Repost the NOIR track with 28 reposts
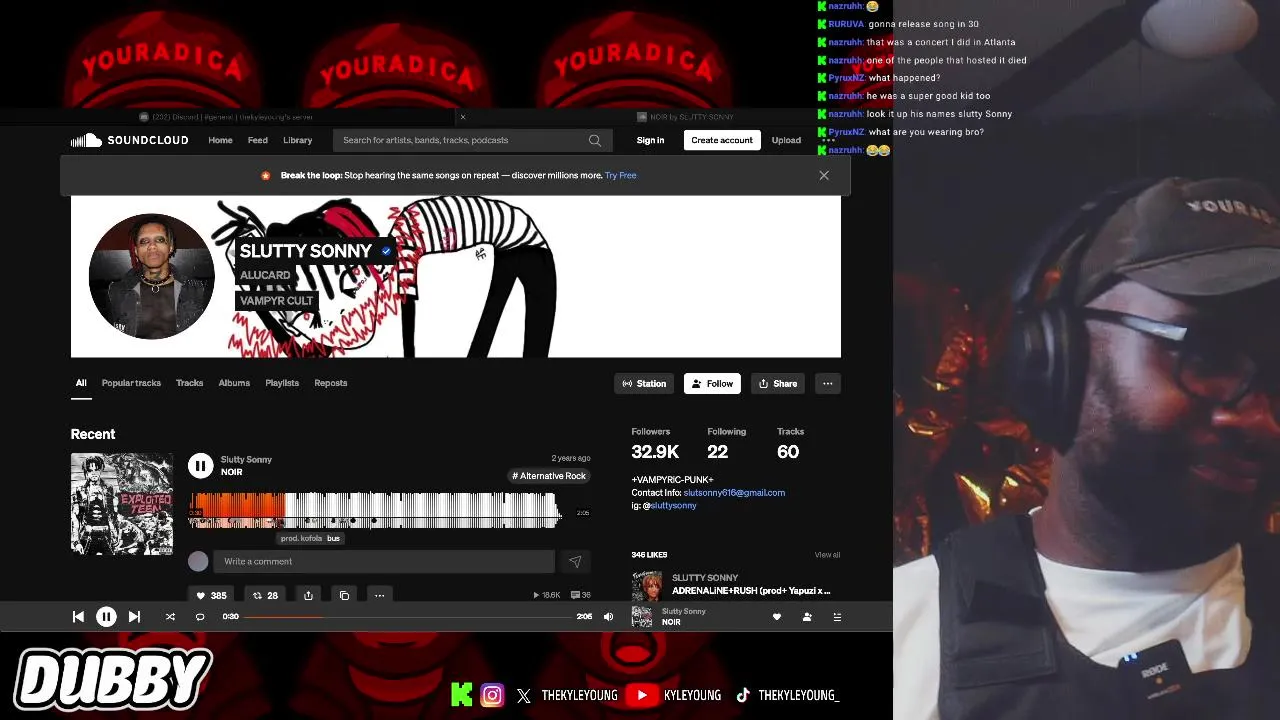This screenshot has width=1280, height=720. click(x=265, y=595)
